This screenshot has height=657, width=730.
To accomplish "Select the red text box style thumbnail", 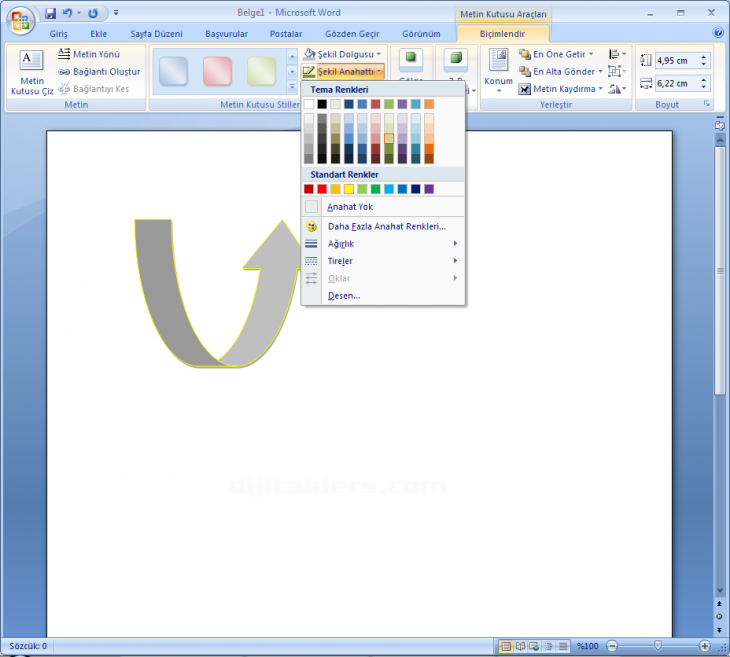I will coord(217,72).
